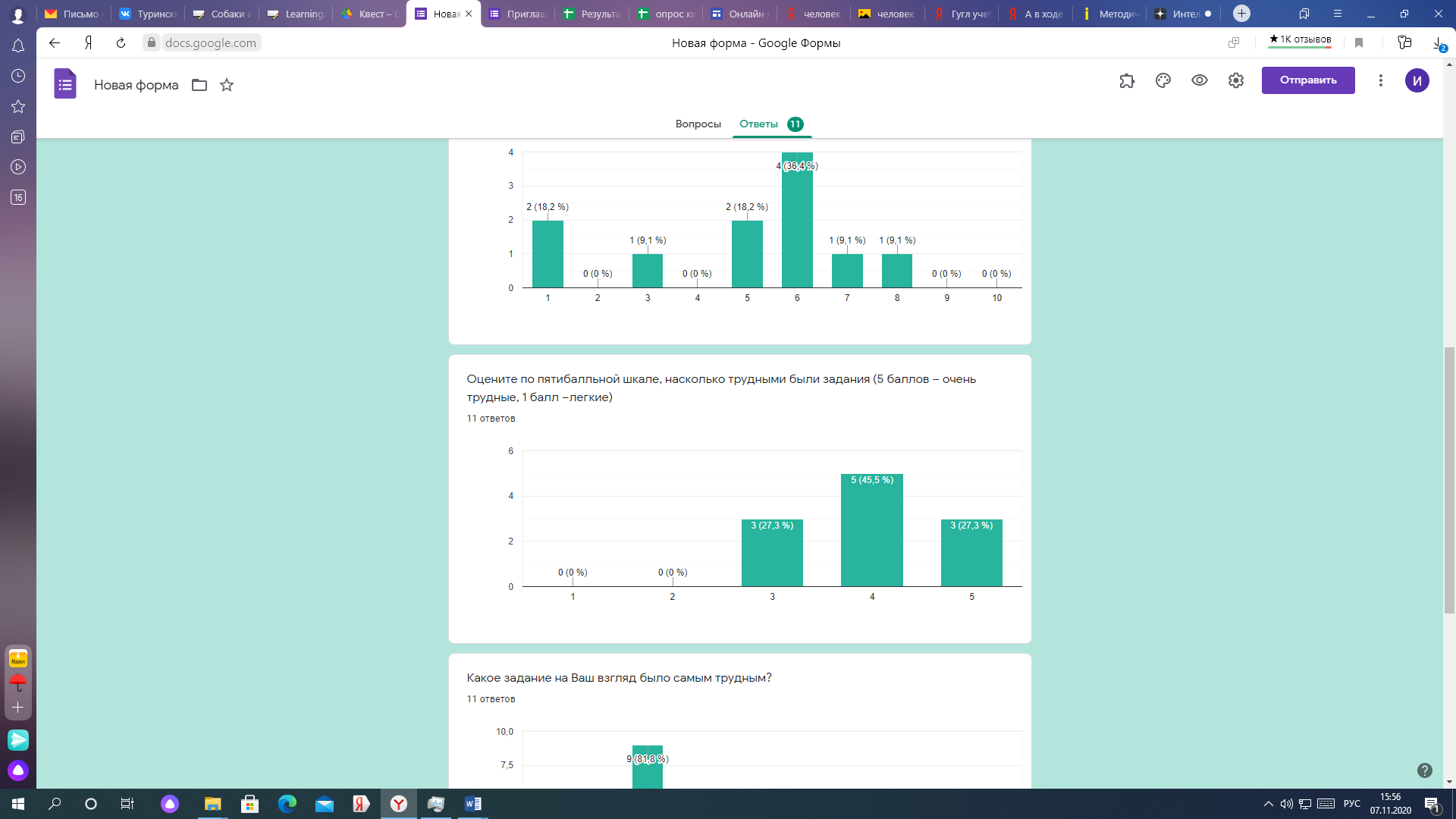Viewport: 1456px width, 819px height.
Task: Open history clock in sidebar
Action: (x=18, y=76)
